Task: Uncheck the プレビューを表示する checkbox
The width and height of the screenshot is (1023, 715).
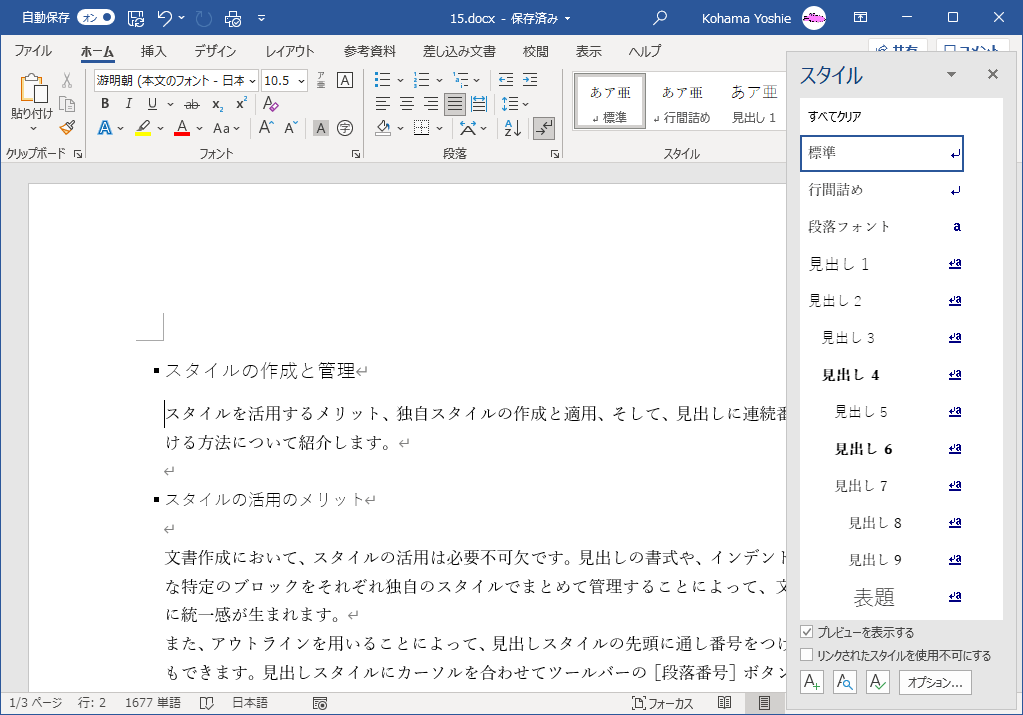Action: coord(807,632)
